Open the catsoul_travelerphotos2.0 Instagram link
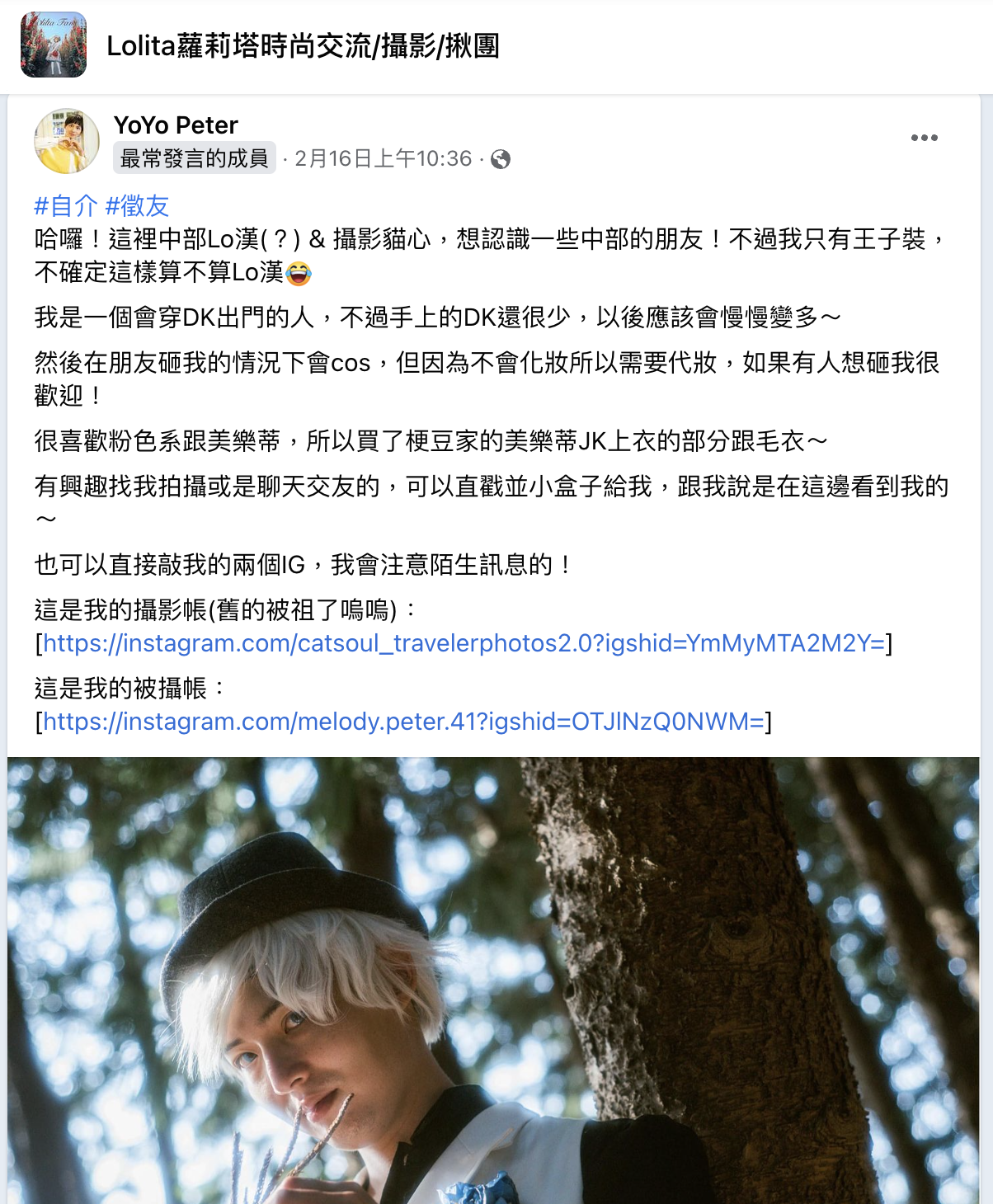The height and width of the screenshot is (1204, 993). 464,642
